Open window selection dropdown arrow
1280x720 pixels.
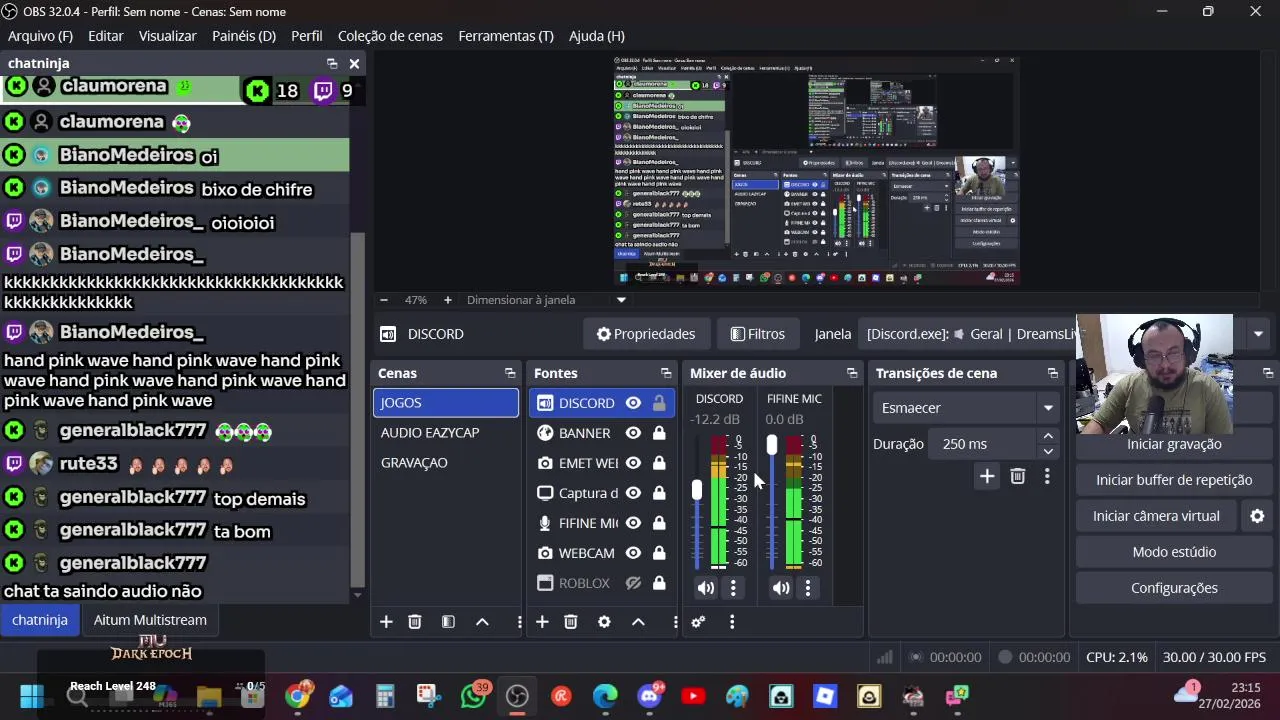(x=1258, y=334)
